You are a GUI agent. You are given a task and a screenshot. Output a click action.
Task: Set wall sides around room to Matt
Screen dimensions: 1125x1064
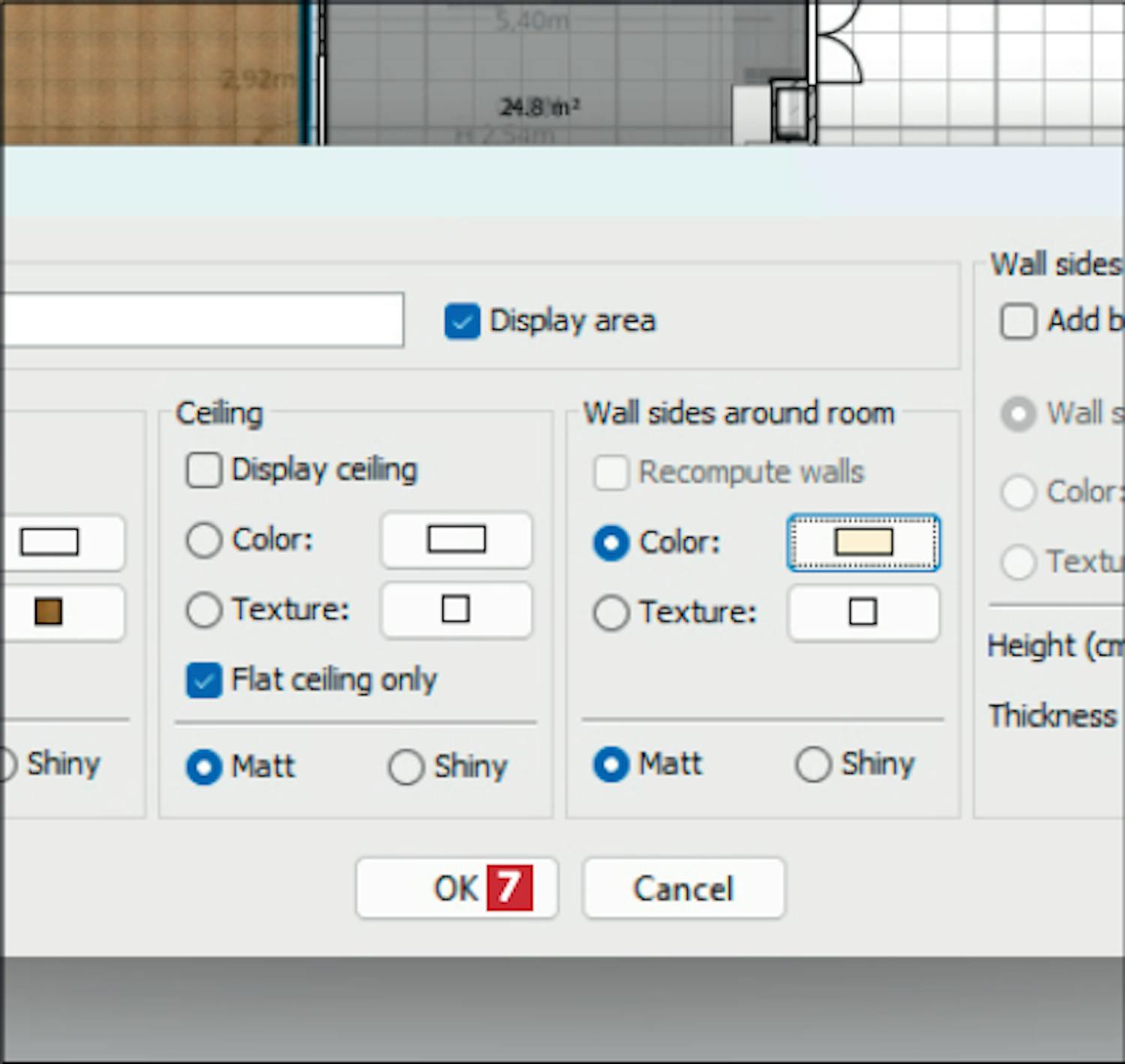coord(611,765)
